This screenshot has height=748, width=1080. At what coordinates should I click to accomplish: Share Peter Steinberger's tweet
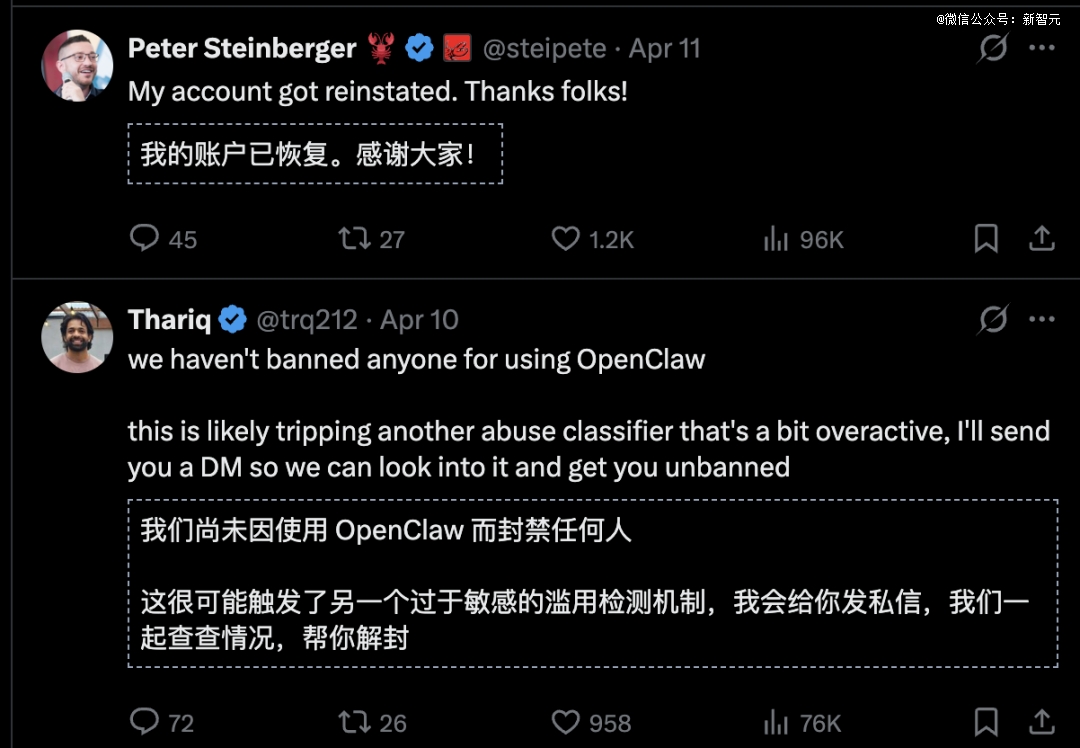tap(1041, 238)
